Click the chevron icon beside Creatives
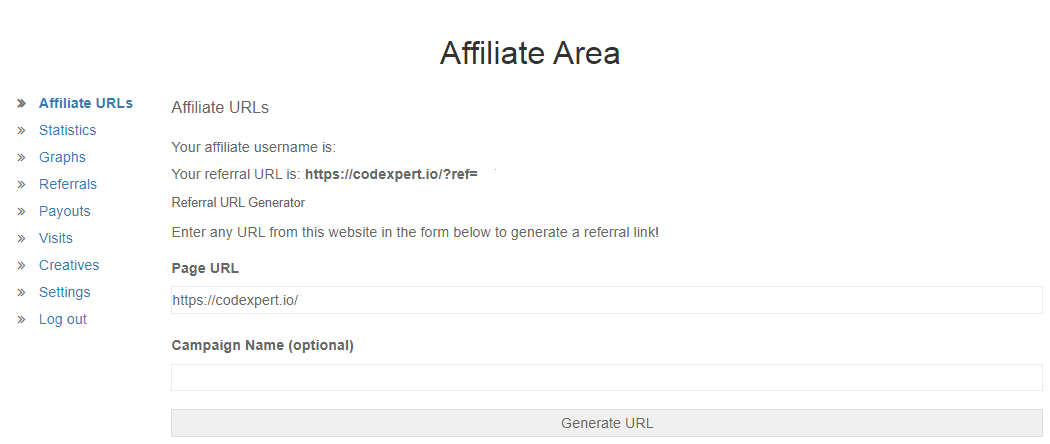1050x444 pixels. pos(22,265)
